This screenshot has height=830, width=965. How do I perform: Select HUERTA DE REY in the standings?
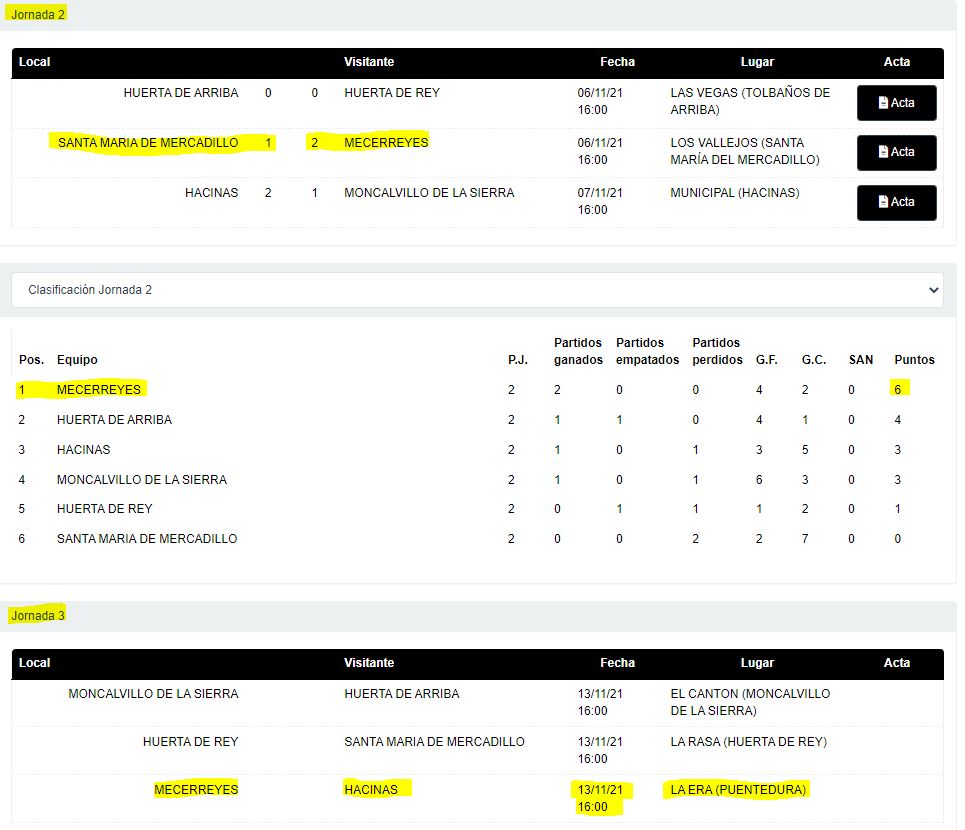coord(105,509)
